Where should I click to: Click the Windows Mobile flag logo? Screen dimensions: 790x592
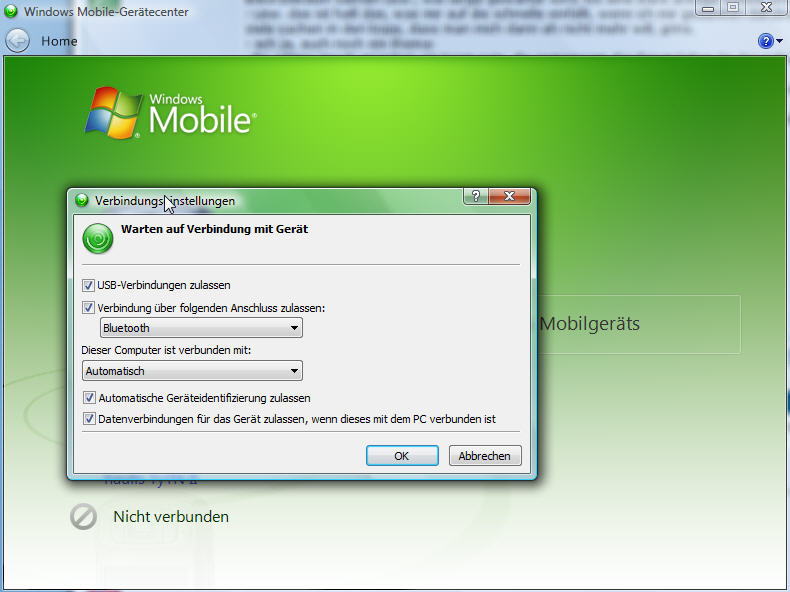coord(114,113)
